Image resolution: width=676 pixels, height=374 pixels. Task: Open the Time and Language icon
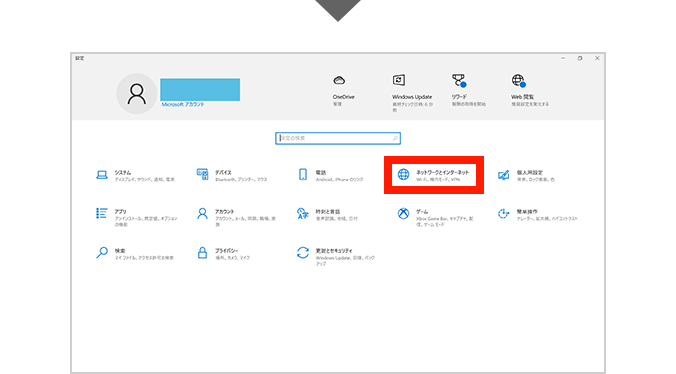303,214
